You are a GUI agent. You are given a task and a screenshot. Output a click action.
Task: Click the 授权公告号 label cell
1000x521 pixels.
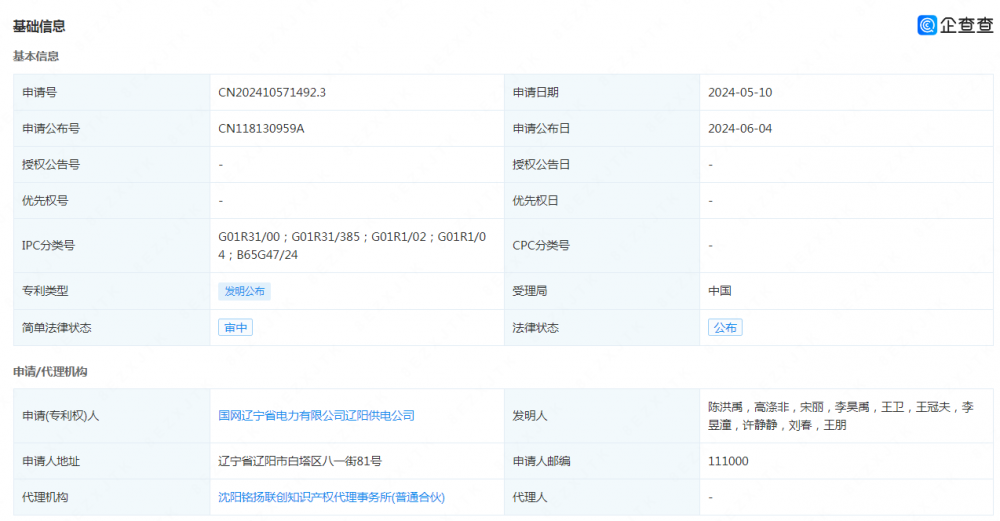112,165
